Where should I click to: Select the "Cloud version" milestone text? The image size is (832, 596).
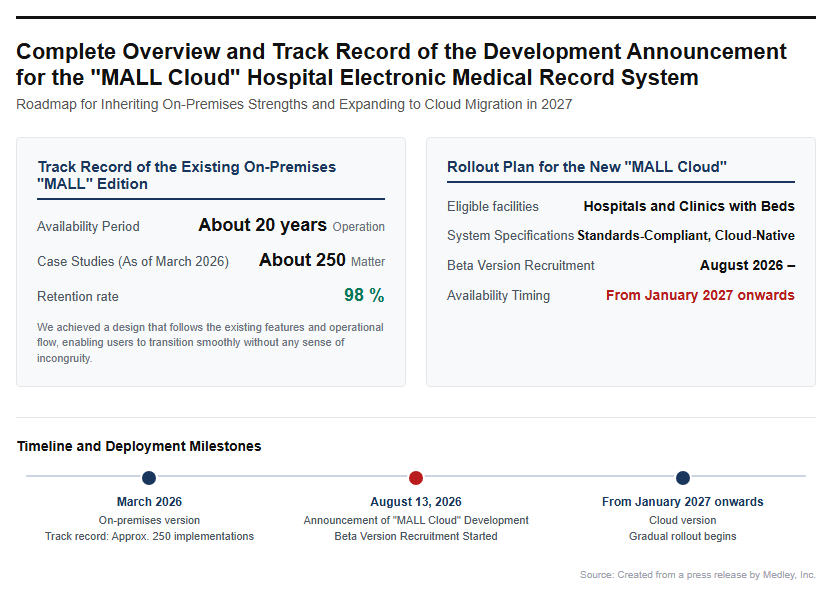(683, 520)
